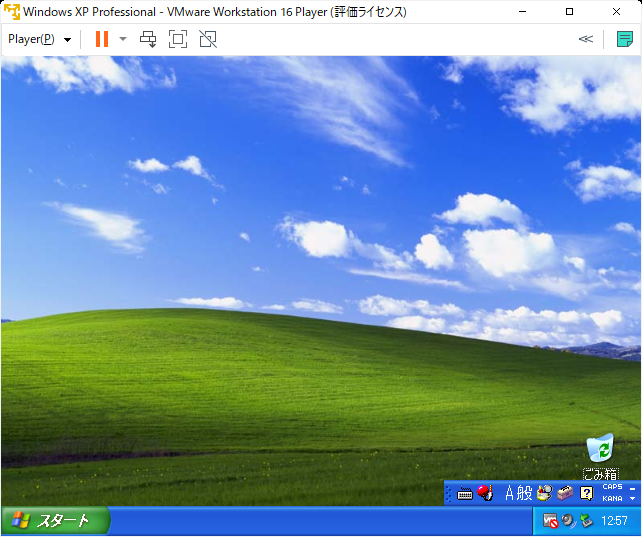Close the VMware Player window
The width and height of the screenshot is (642, 537).
tap(616, 11)
